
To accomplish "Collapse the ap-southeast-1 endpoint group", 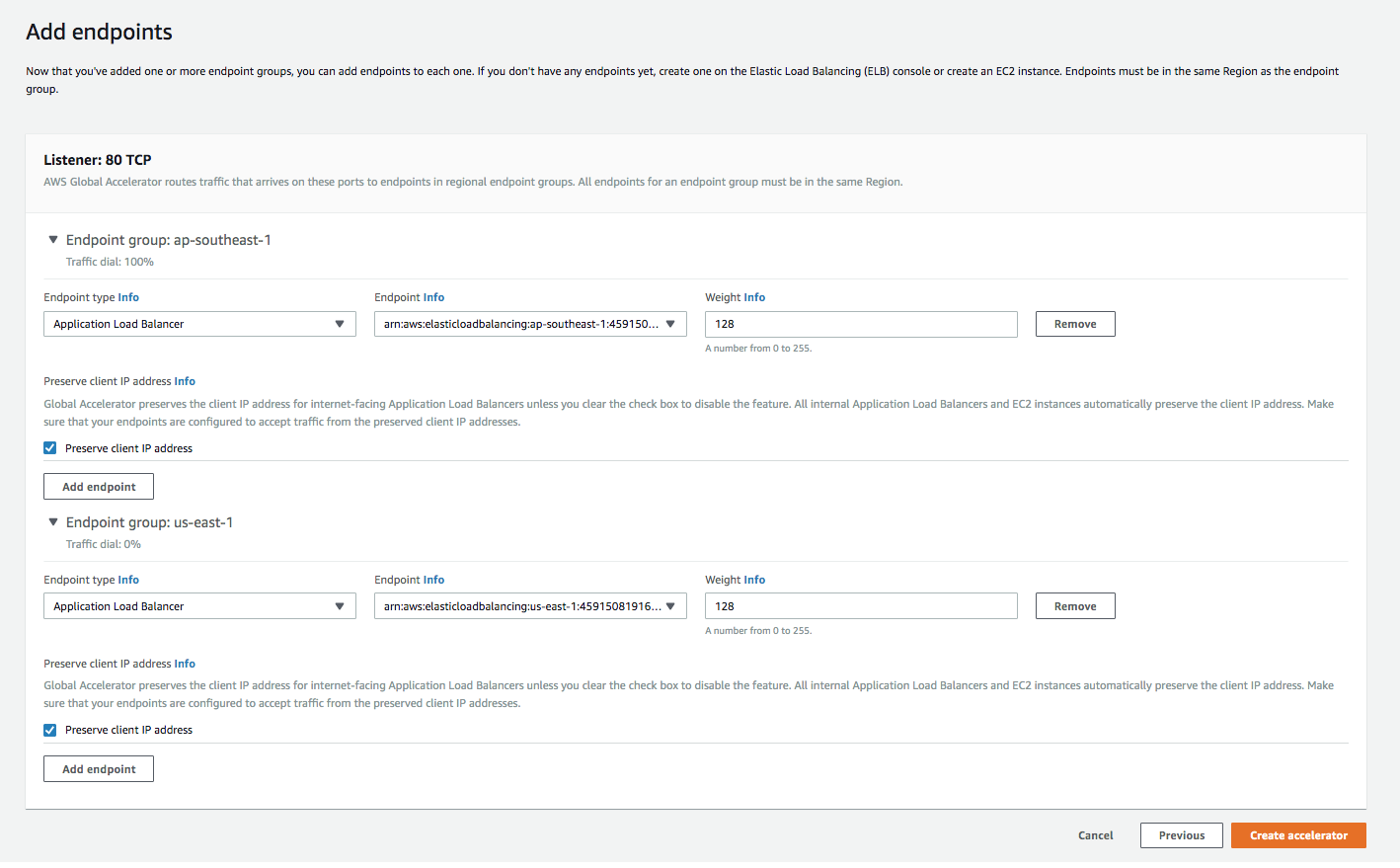I will 53,240.
